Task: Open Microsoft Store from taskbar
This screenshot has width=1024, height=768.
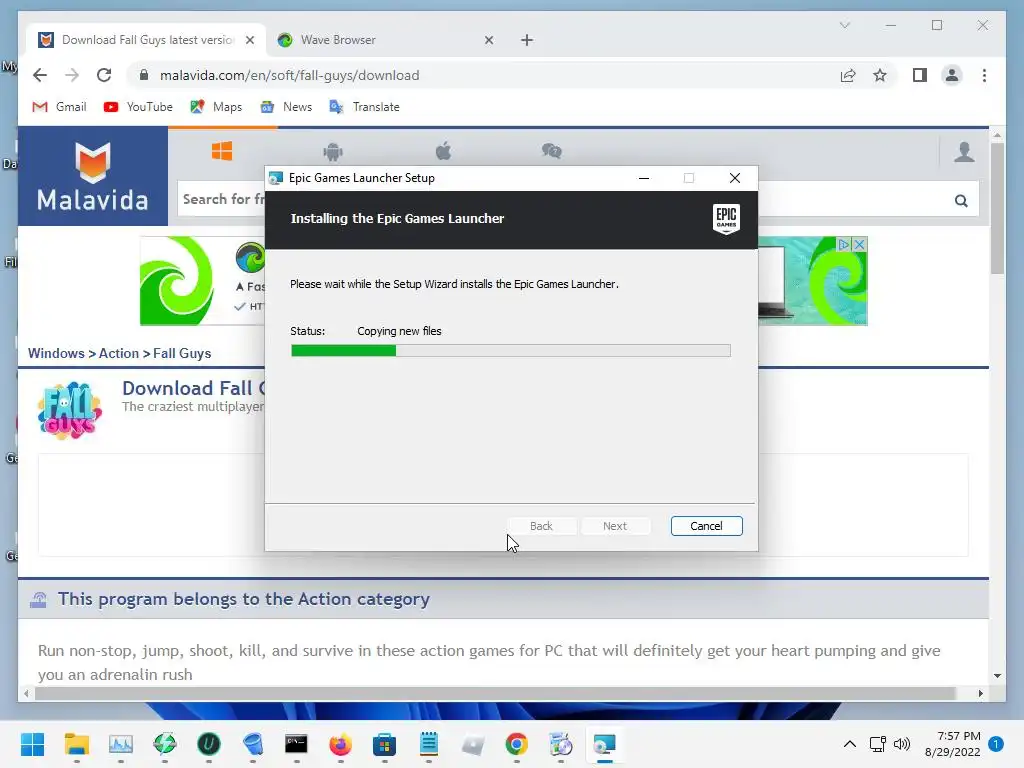Action: (384, 744)
